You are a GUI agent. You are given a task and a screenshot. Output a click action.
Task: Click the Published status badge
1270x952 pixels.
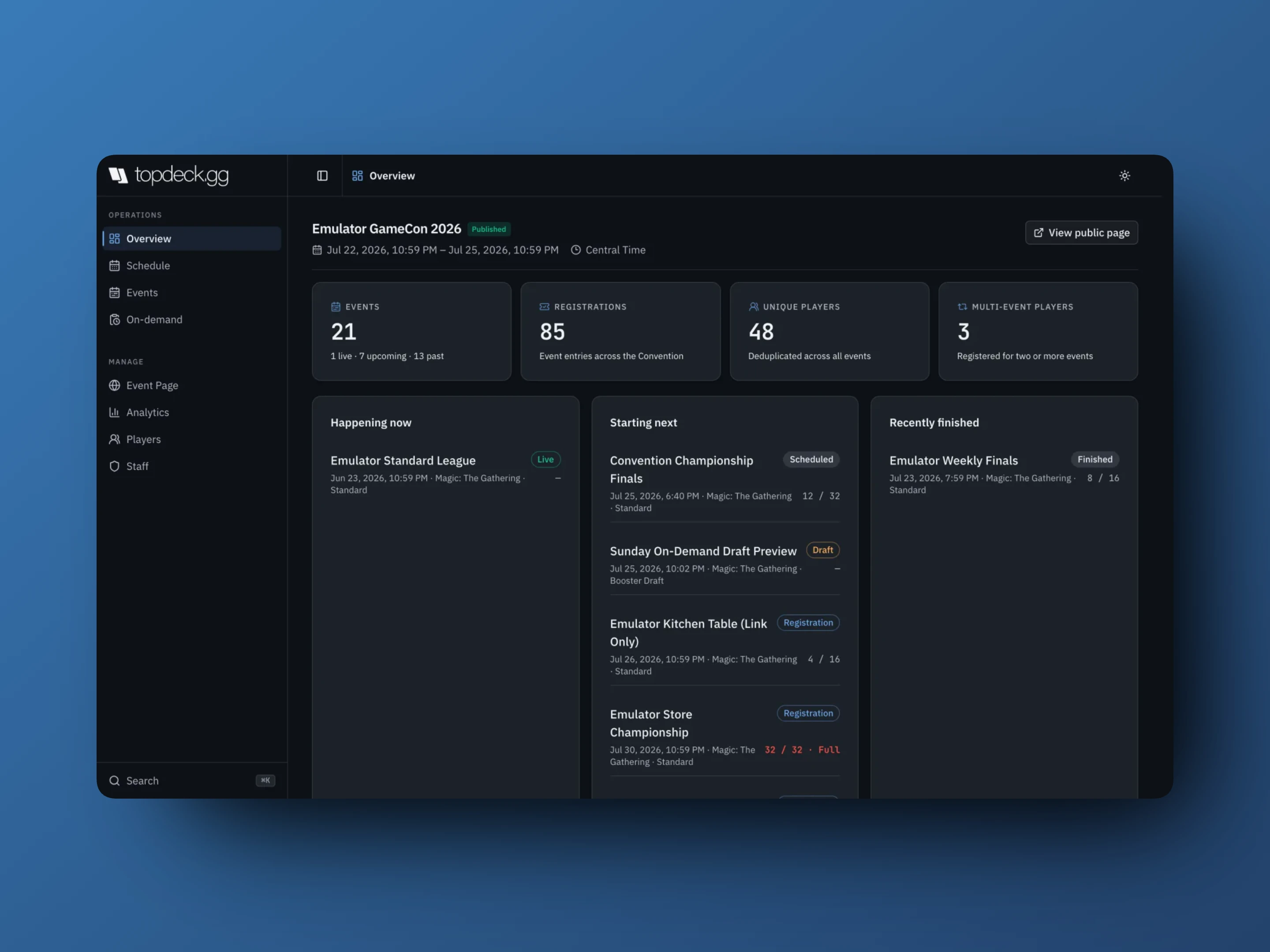(x=489, y=229)
